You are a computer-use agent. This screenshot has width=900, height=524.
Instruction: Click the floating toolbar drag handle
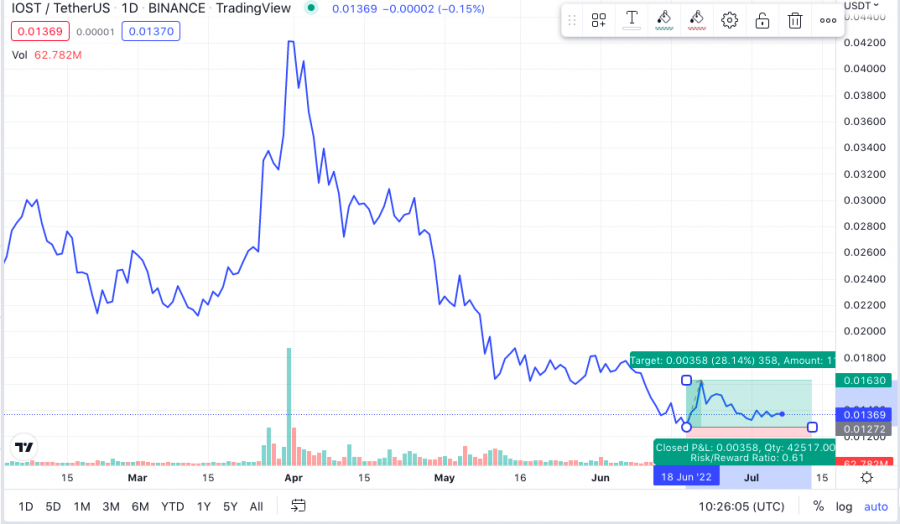(x=572, y=21)
